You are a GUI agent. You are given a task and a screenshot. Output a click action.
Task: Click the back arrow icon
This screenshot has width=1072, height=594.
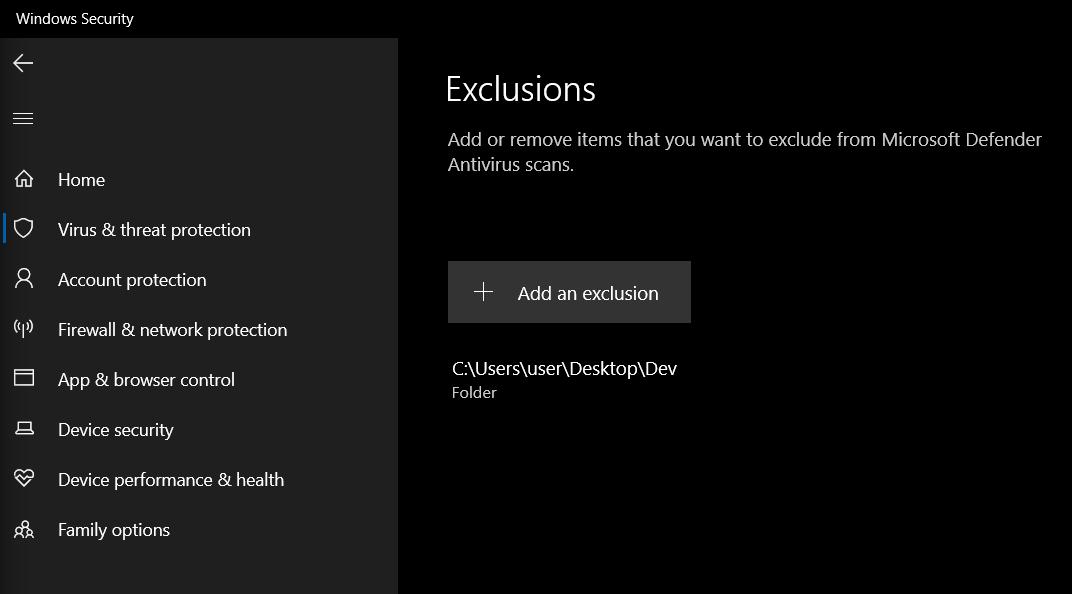[x=22, y=63]
